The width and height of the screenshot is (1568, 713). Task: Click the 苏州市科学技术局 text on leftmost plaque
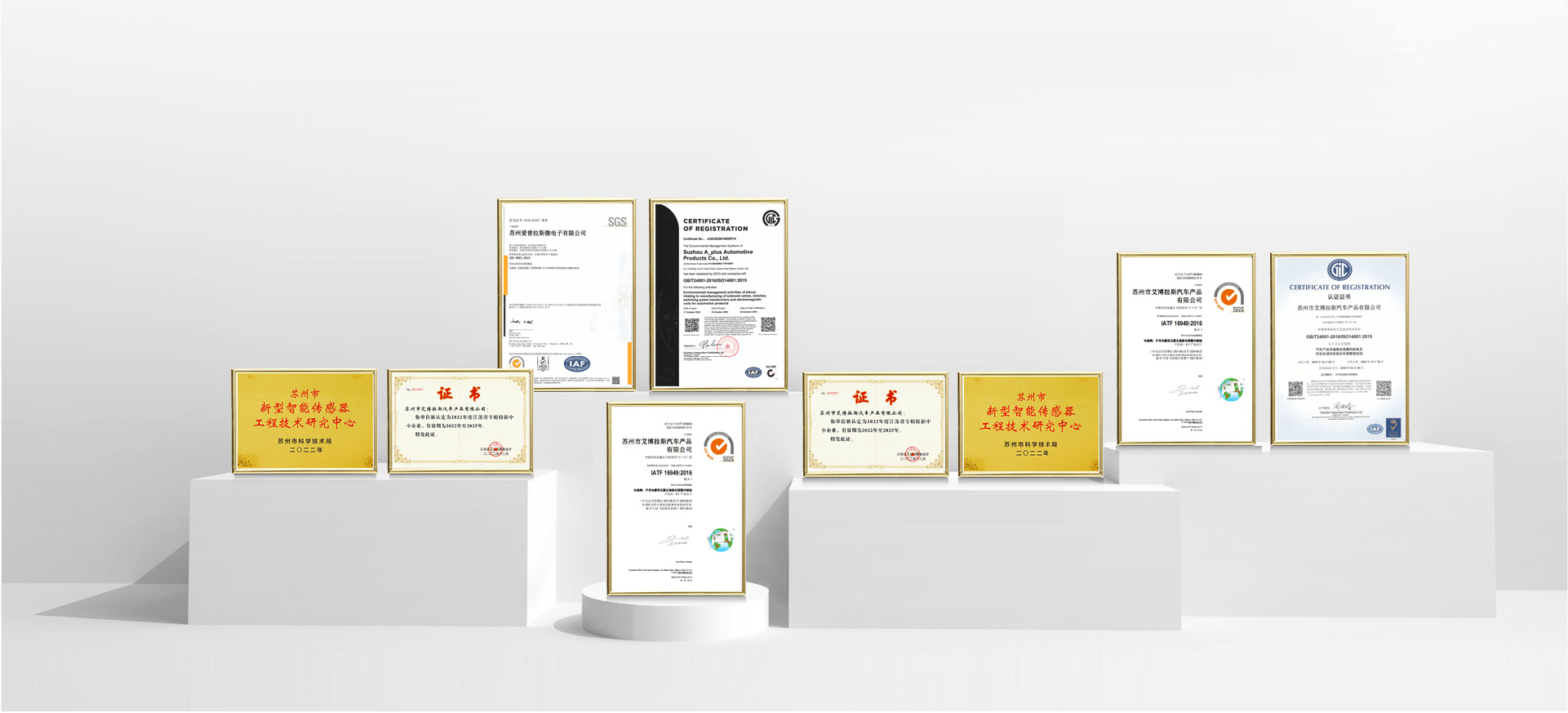[304, 441]
